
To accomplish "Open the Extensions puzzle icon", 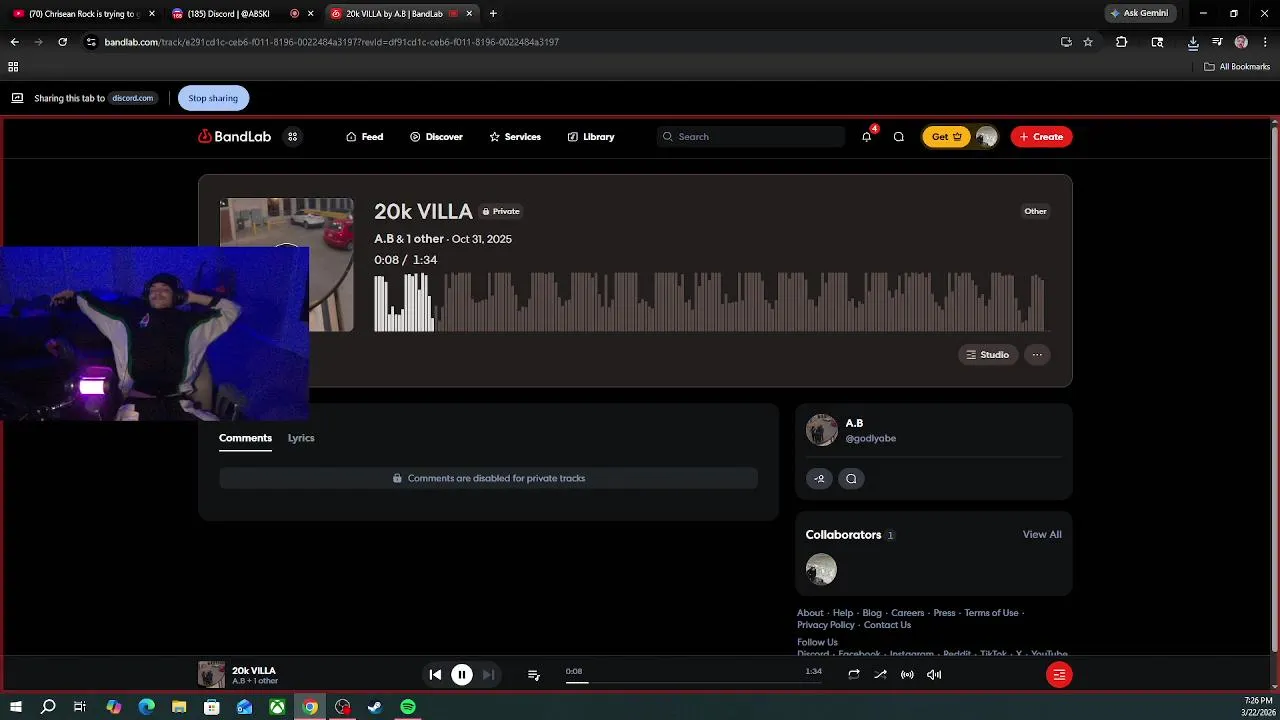I will click(x=1121, y=42).
